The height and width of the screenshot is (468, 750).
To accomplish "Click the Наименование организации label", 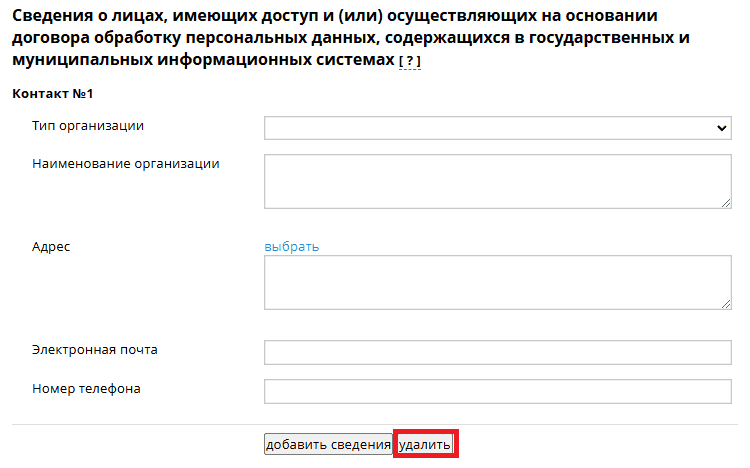I will [x=126, y=164].
